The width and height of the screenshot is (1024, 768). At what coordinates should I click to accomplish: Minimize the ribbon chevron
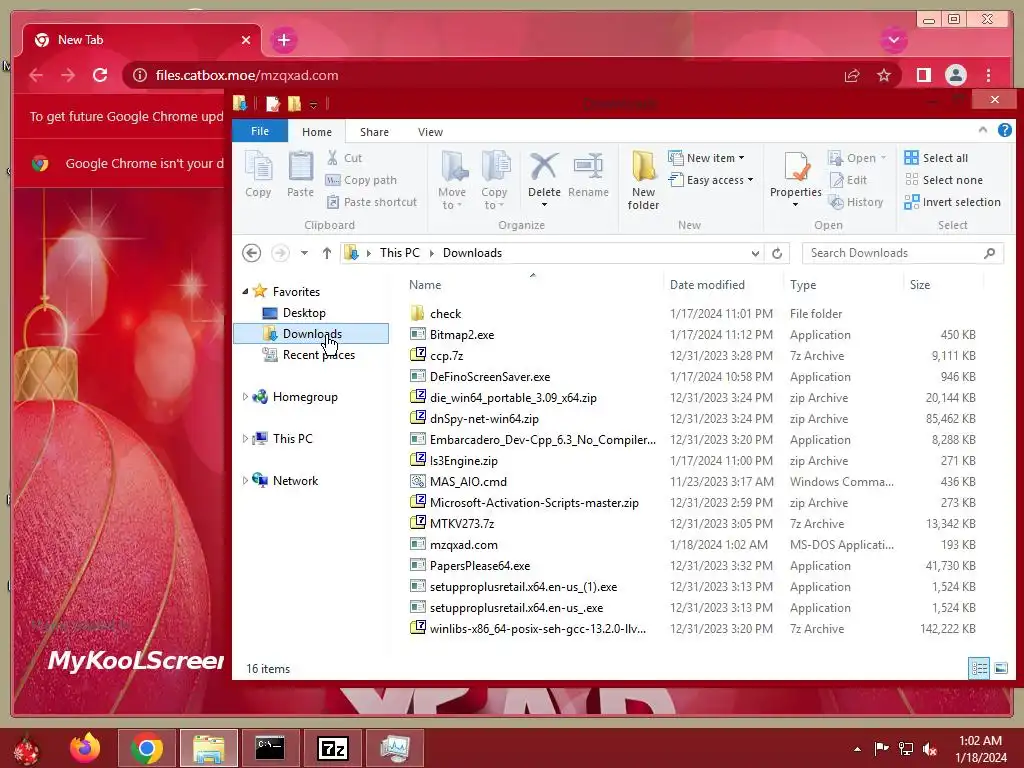click(x=982, y=130)
